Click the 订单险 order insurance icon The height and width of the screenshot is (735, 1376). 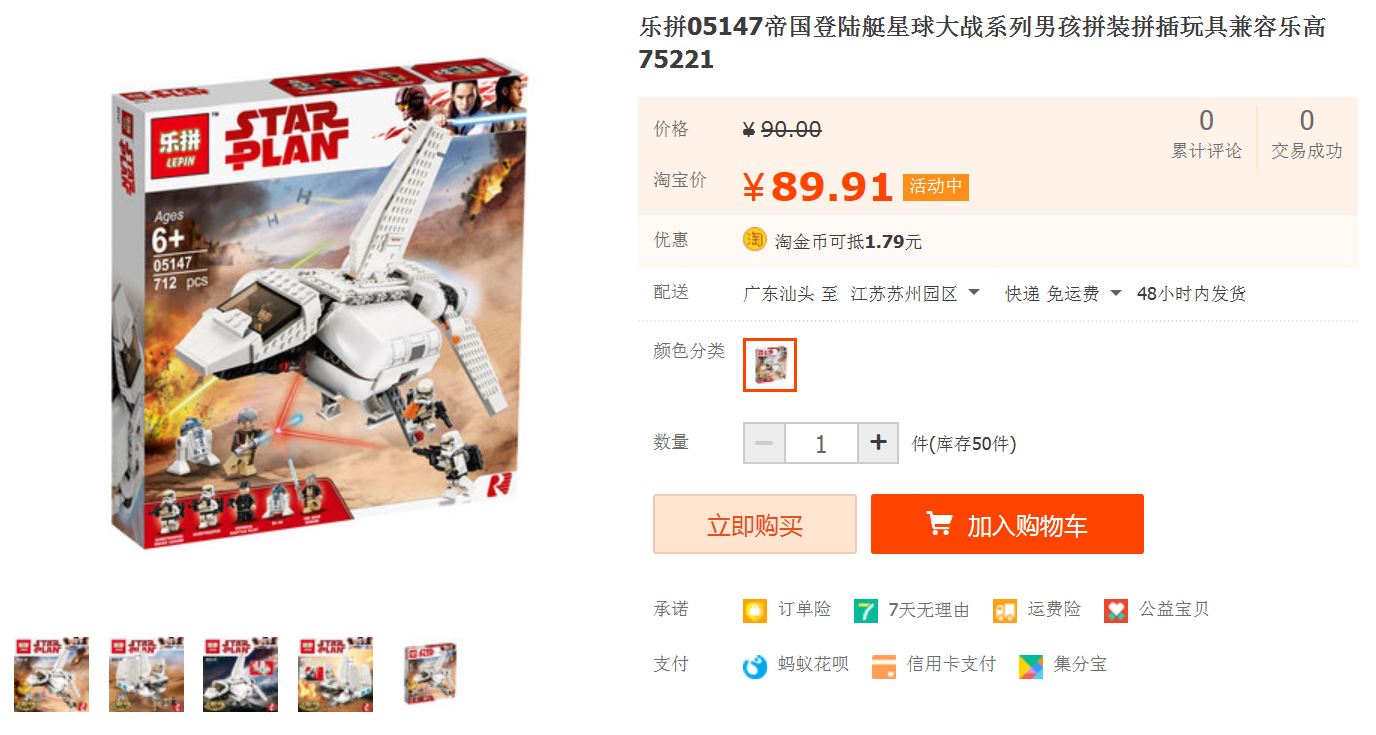(x=755, y=610)
